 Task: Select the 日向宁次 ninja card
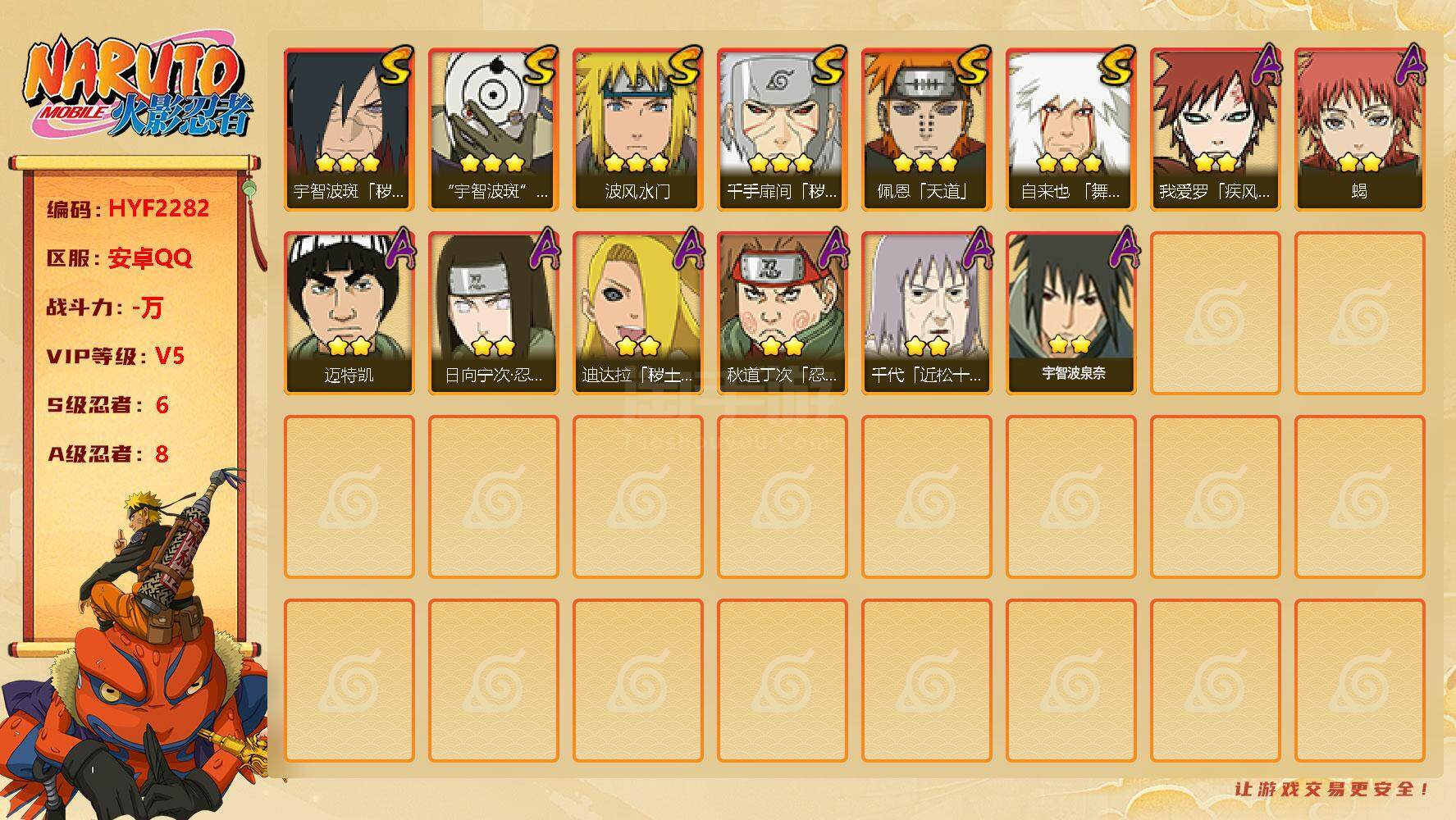[493, 313]
